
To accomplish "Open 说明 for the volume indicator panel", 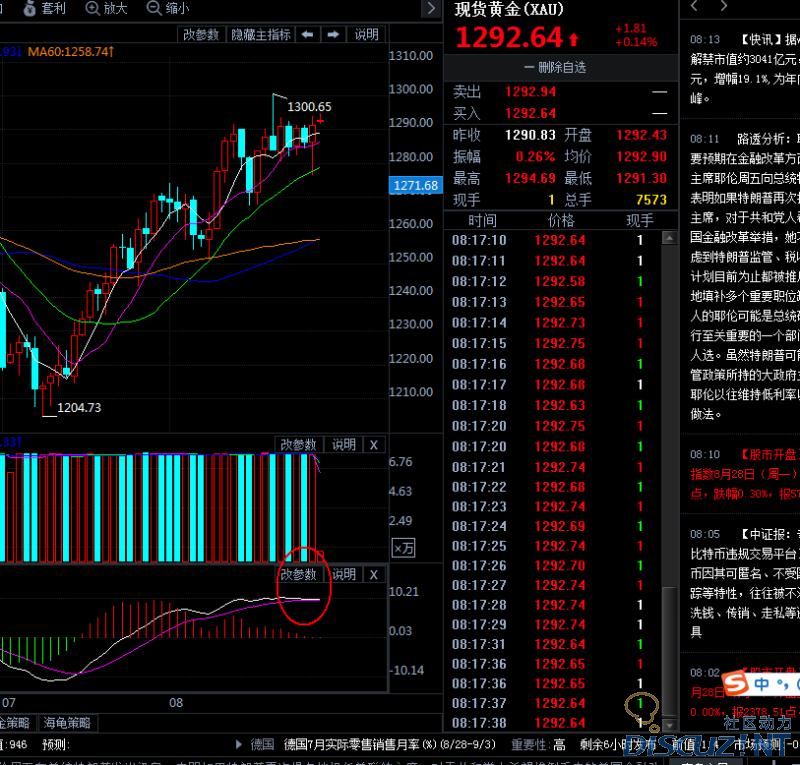I will [x=344, y=444].
